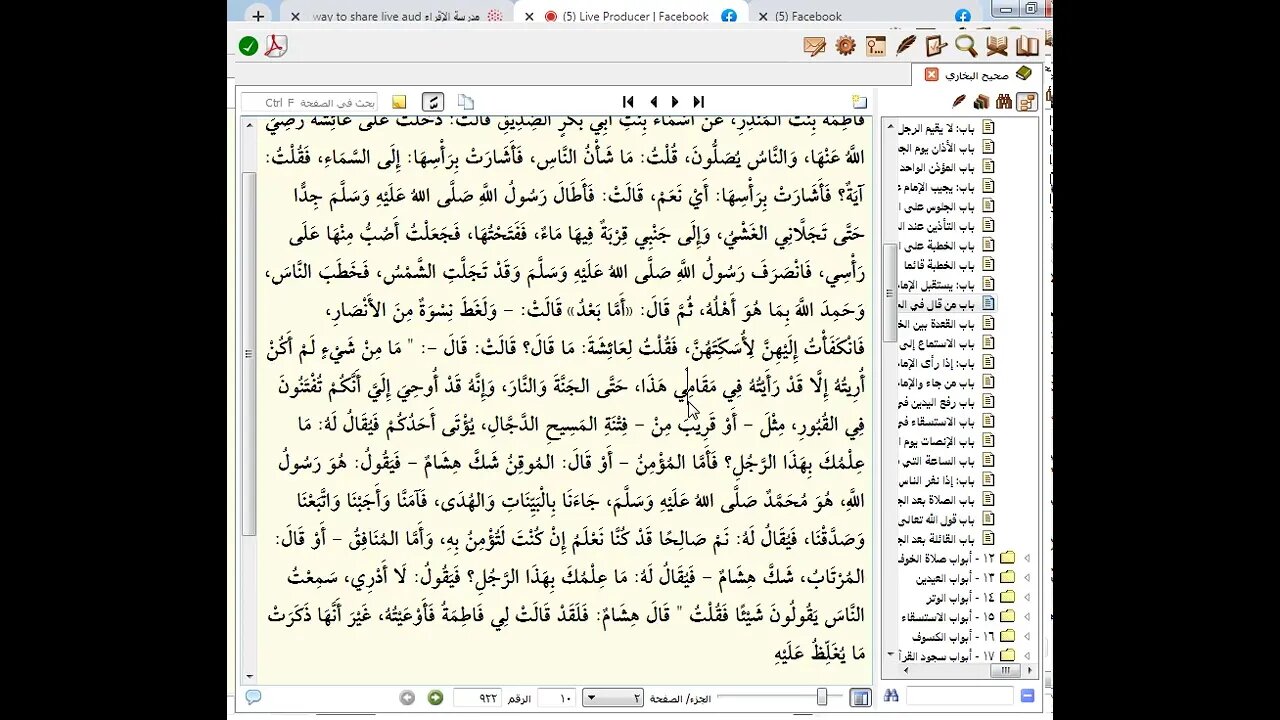Click the yellow highlight note icon
This screenshot has width=1280, height=720.
pyautogui.click(x=399, y=102)
